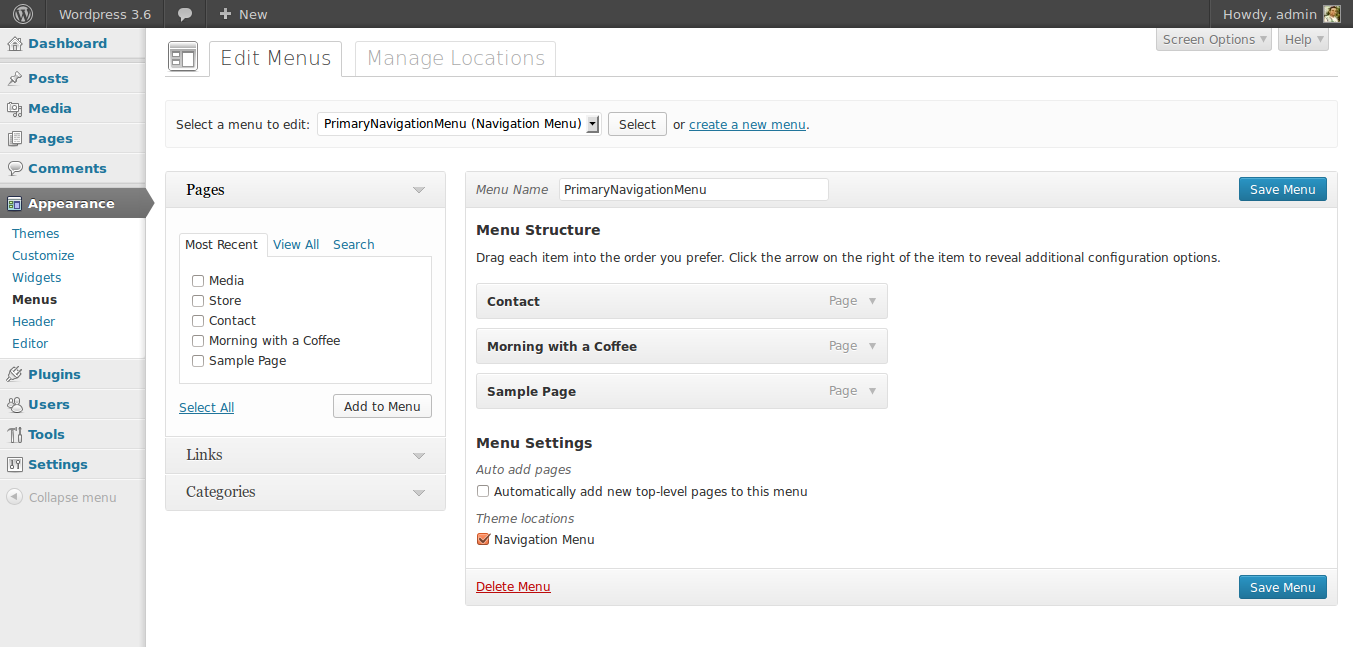The width and height of the screenshot is (1353, 647).
Task: Click the Settings sidebar icon
Action: pyautogui.click(x=15, y=464)
